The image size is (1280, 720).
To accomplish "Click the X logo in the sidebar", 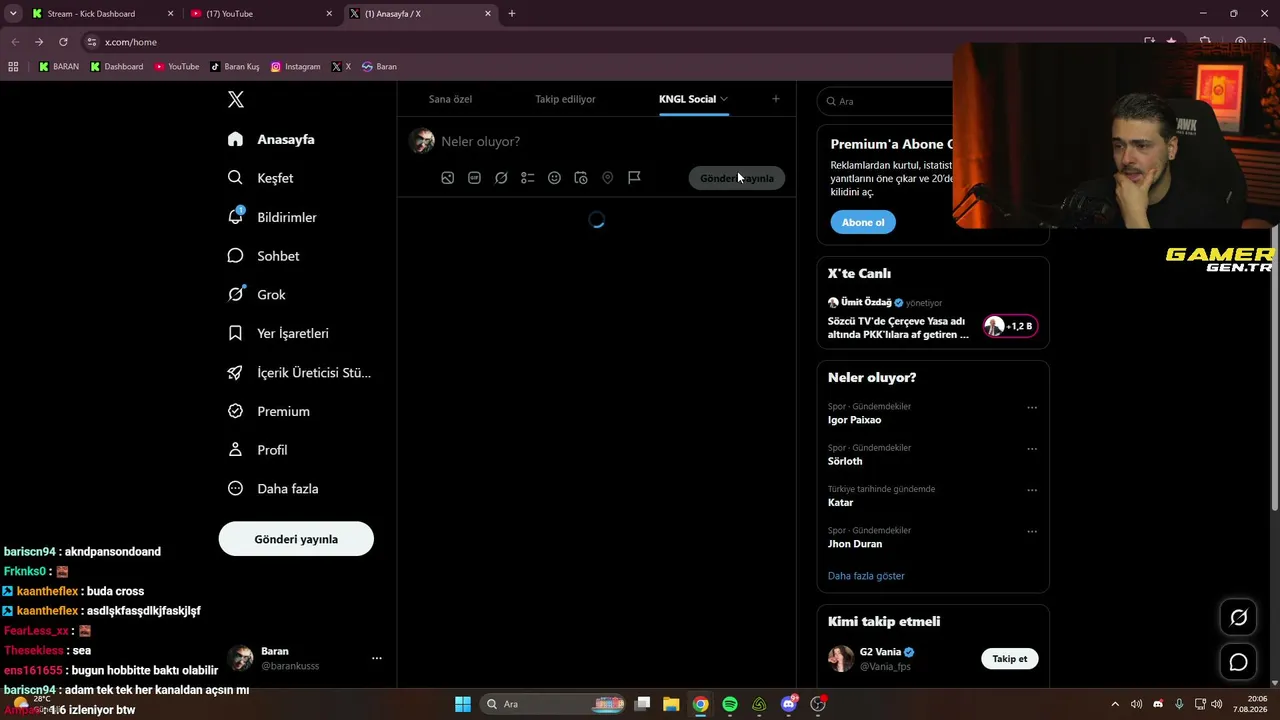I will click(236, 99).
